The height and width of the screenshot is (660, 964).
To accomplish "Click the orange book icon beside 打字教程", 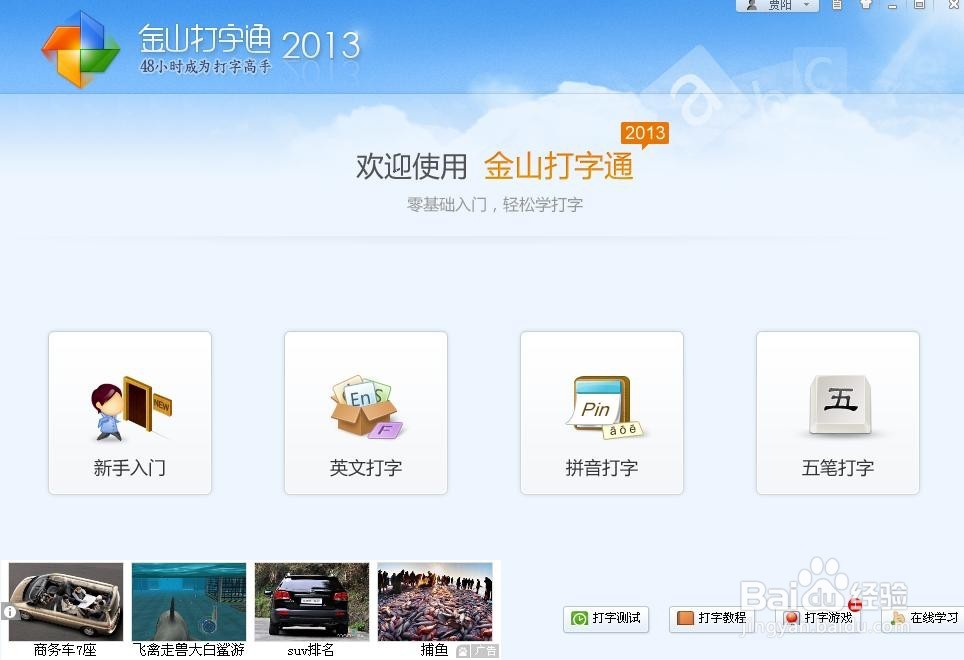I will tap(685, 618).
